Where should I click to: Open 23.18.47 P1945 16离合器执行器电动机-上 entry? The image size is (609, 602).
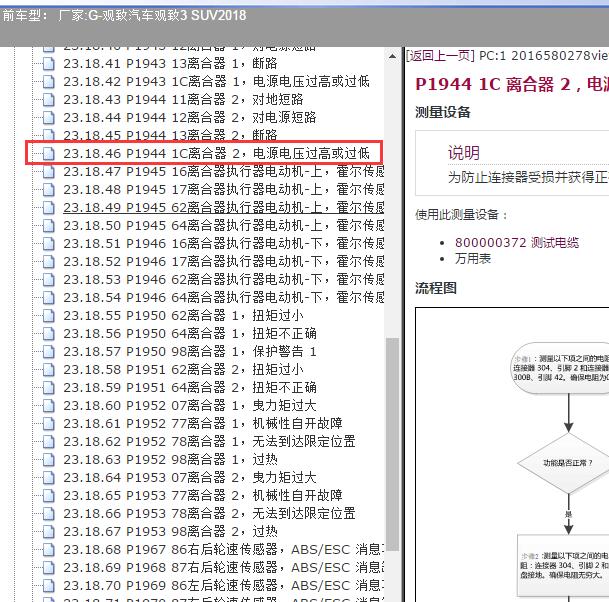(x=224, y=171)
